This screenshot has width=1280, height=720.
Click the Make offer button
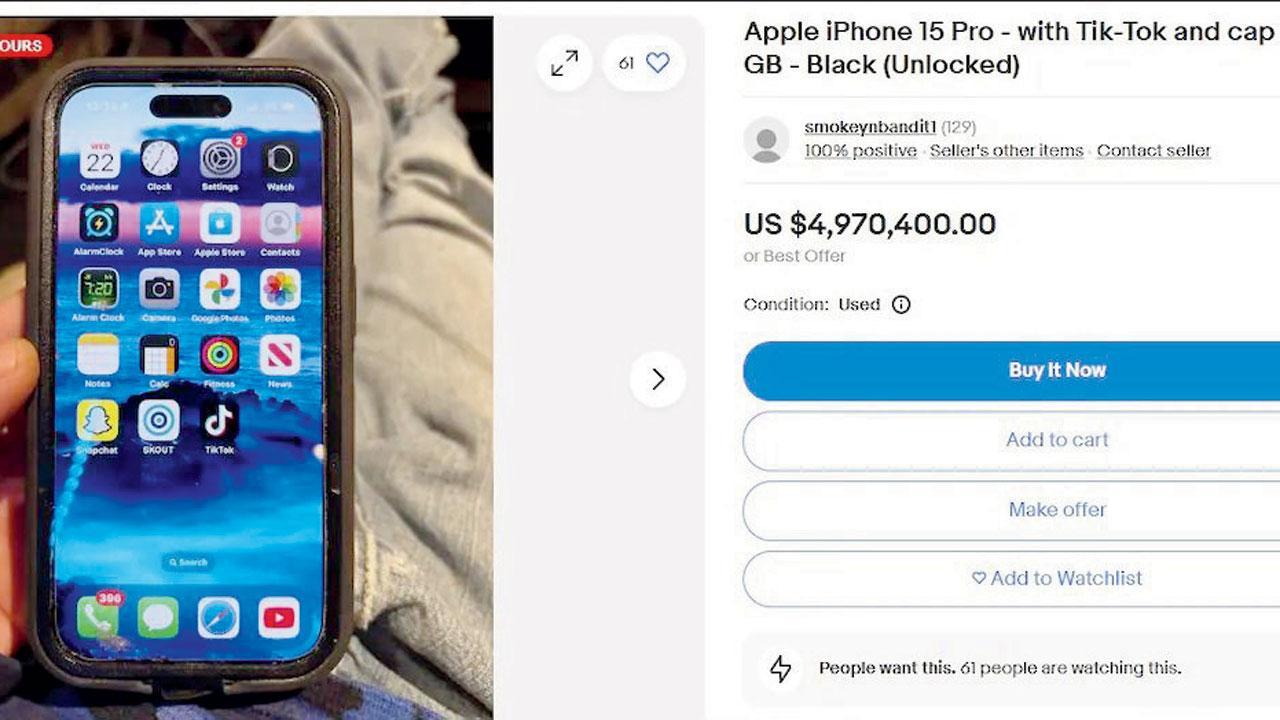coord(1011,510)
